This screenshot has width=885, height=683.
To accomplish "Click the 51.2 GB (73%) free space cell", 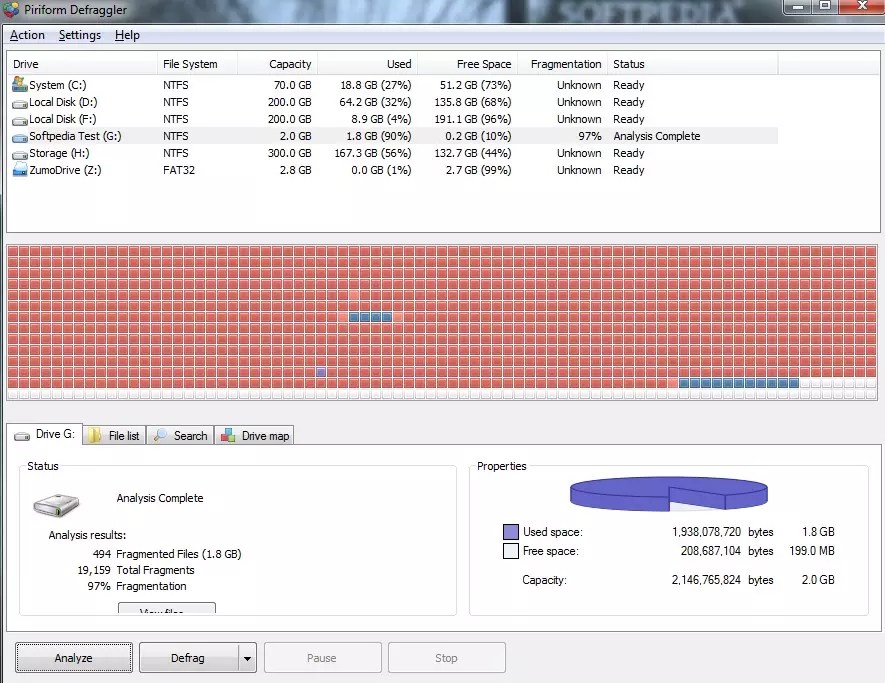I will click(475, 85).
